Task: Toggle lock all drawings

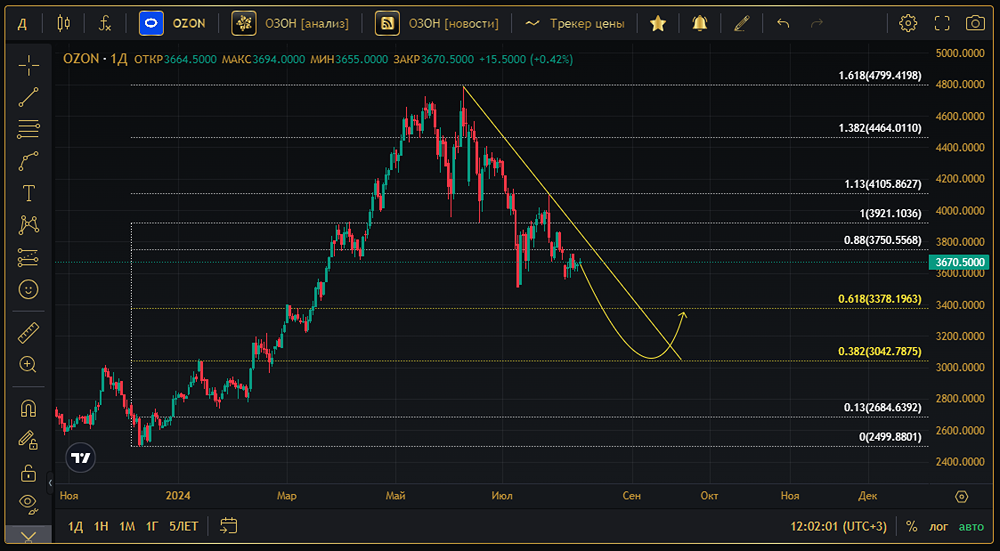Action: click(28, 472)
